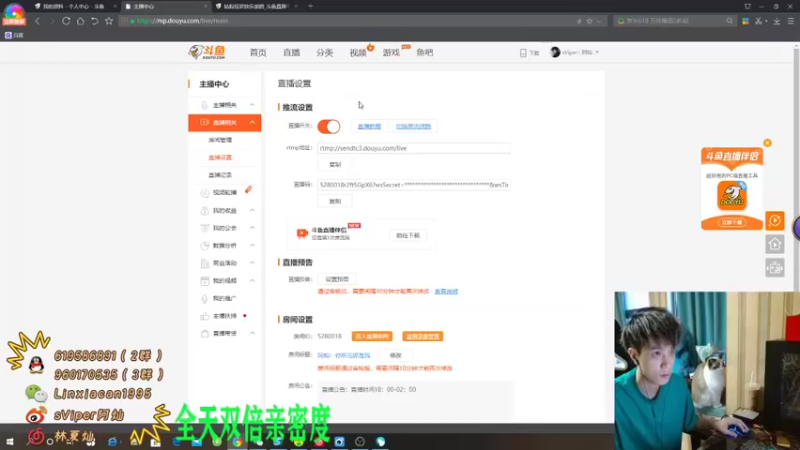Click the scissors screenshot icon in browser toolbar

pos(759,21)
